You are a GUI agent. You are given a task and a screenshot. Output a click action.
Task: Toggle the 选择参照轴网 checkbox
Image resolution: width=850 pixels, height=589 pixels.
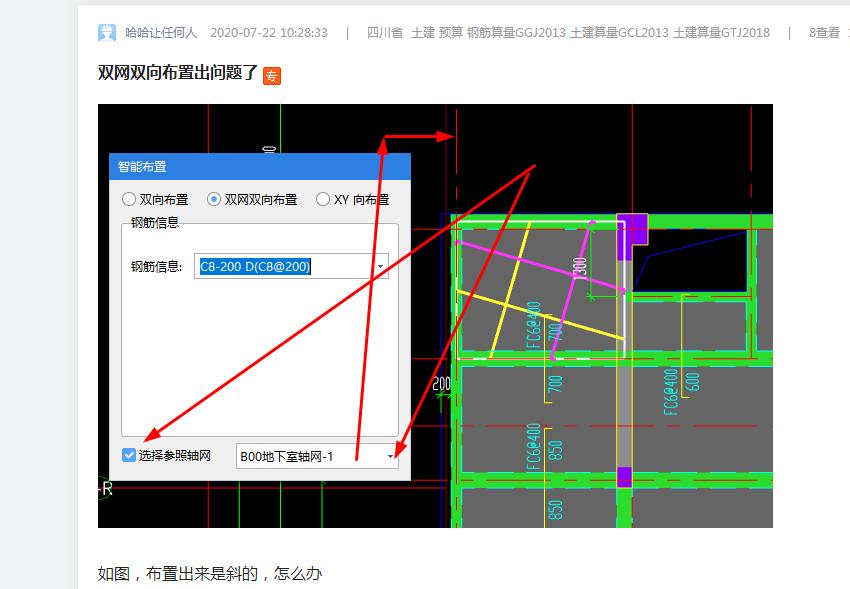128,455
